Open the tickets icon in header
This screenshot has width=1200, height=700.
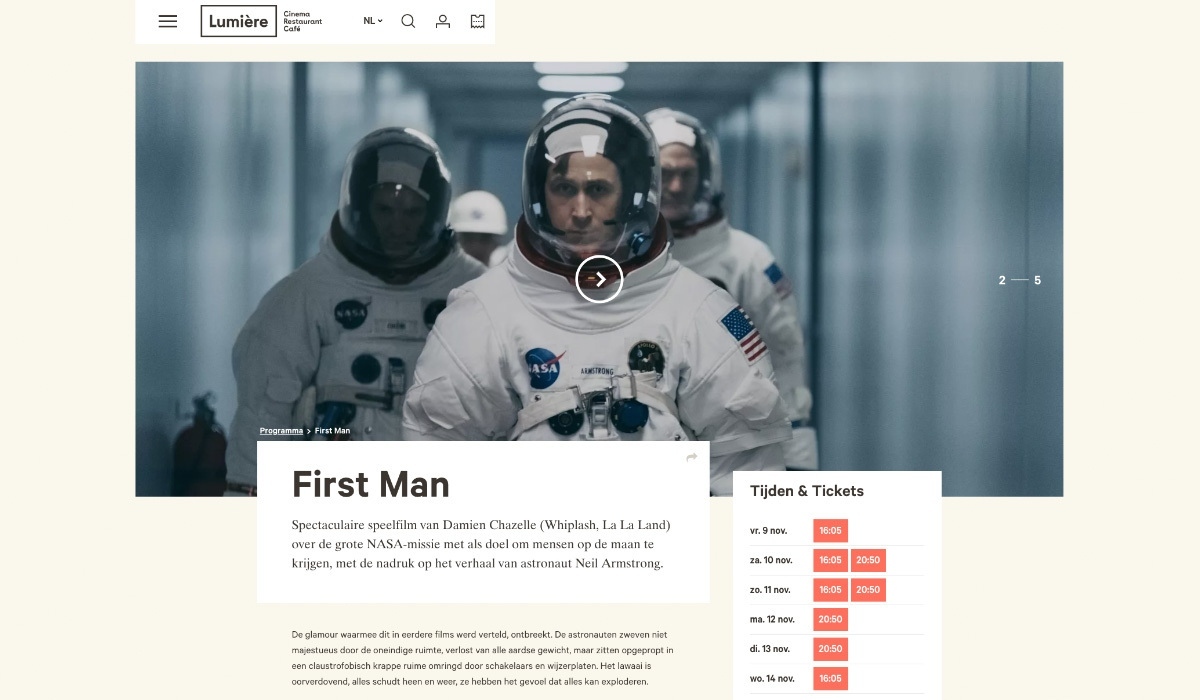click(x=478, y=21)
